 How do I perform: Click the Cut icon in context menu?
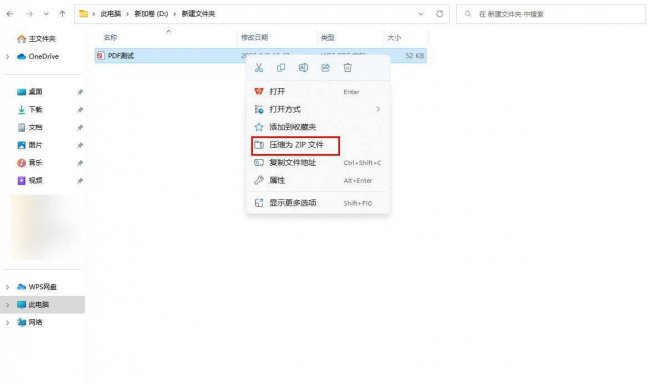tap(259, 68)
